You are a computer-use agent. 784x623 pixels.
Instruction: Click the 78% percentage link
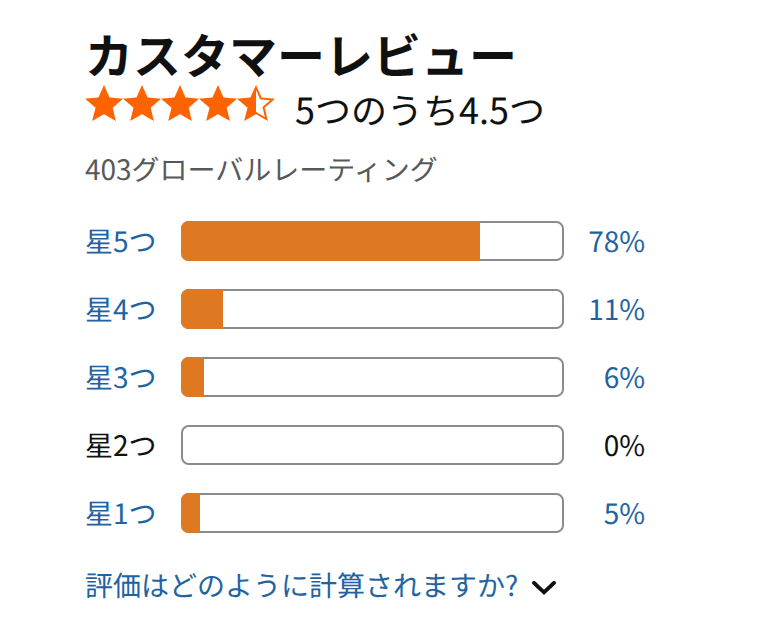(616, 242)
